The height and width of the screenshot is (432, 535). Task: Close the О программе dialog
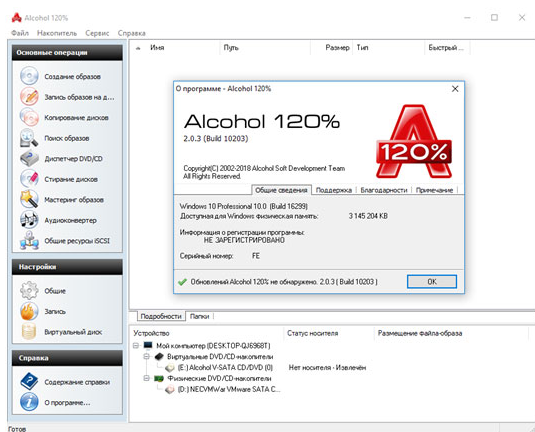point(455,89)
